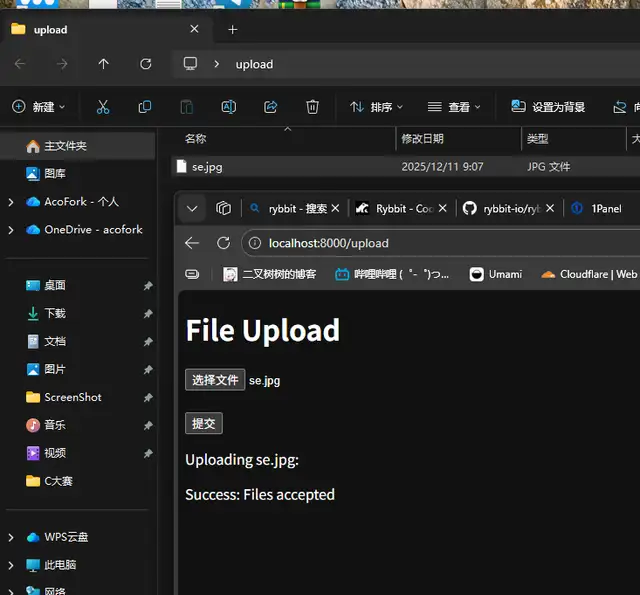Viewport: 640px width, 595px height.
Task: Open the Umami bookmark
Action: [x=496, y=274]
